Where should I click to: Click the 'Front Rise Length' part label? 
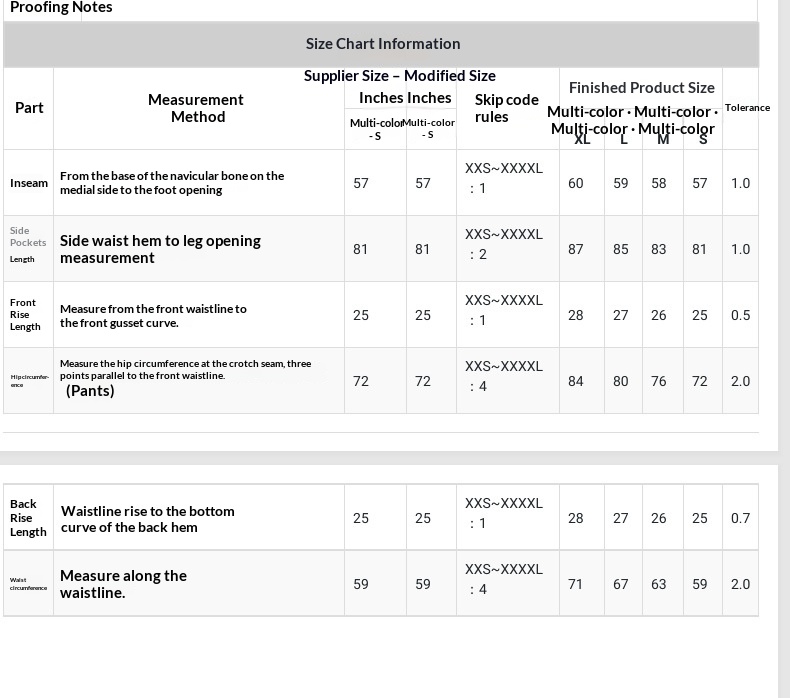(25, 314)
